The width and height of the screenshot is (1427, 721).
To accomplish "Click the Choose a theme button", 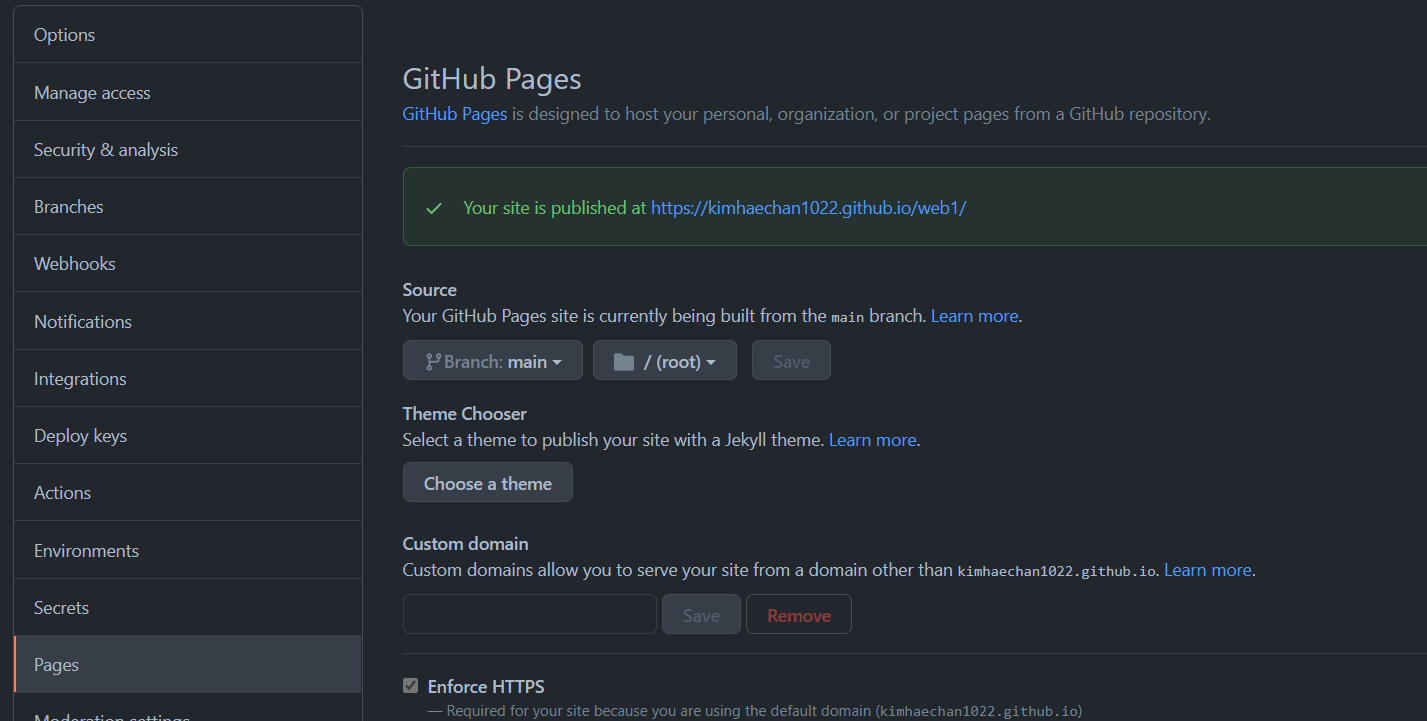I will pos(488,483).
